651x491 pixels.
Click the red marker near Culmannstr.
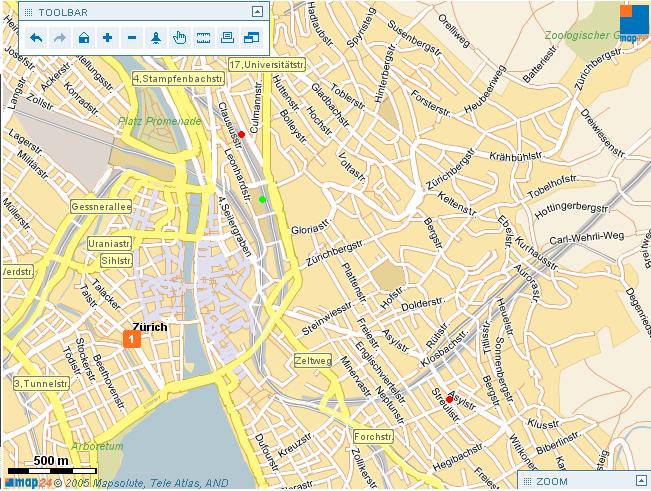pyautogui.click(x=241, y=134)
